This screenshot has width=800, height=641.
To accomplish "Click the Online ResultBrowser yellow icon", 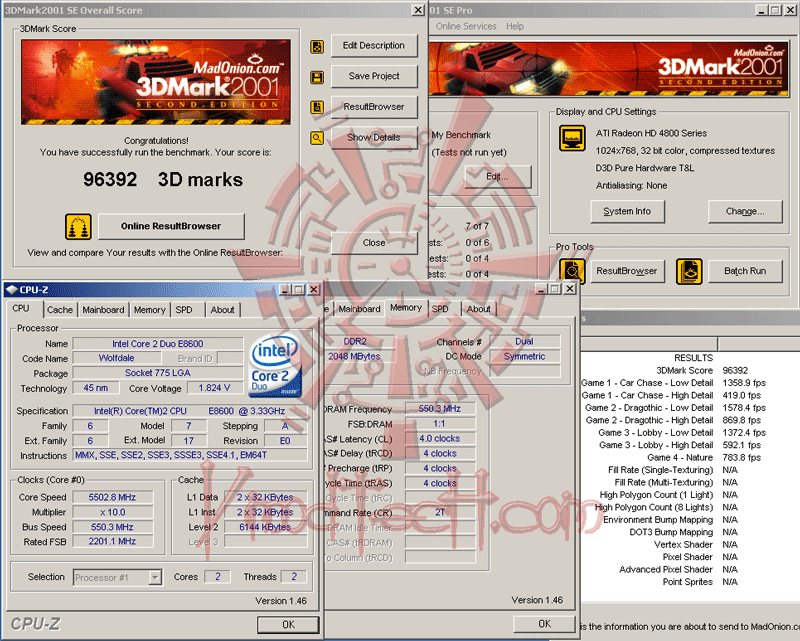I will pyautogui.click(x=78, y=227).
